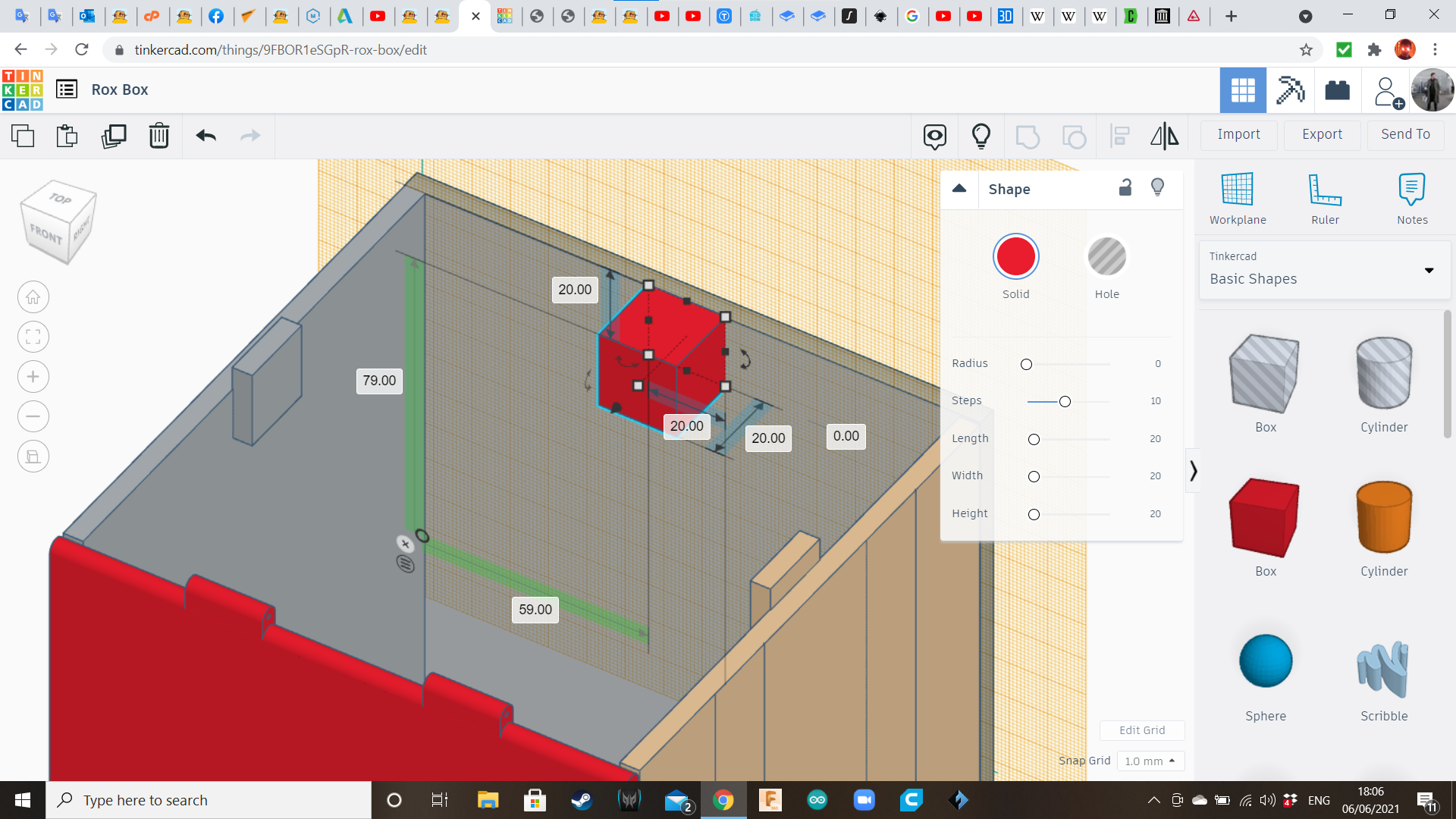Select the Hole material for the shape

tap(1107, 256)
